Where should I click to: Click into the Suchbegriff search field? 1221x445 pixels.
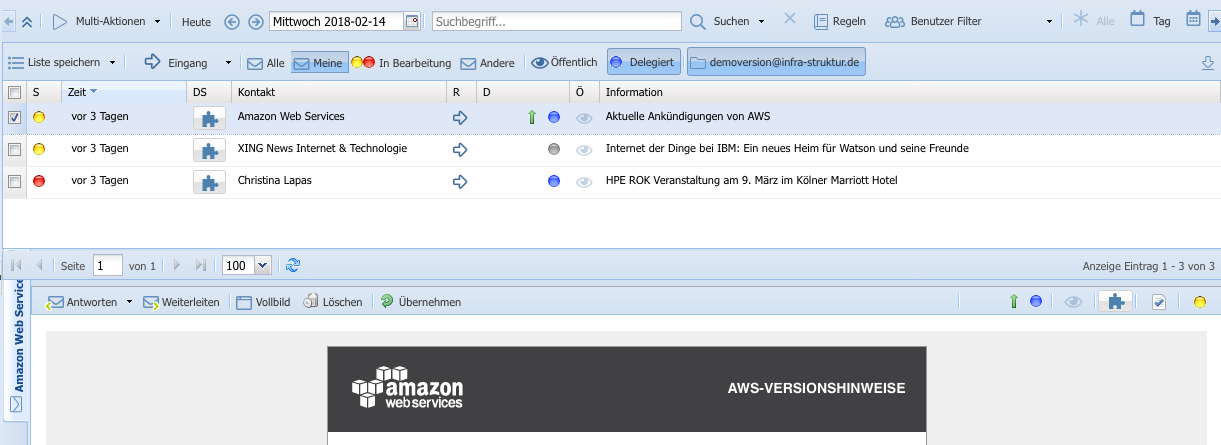(x=556, y=21)
